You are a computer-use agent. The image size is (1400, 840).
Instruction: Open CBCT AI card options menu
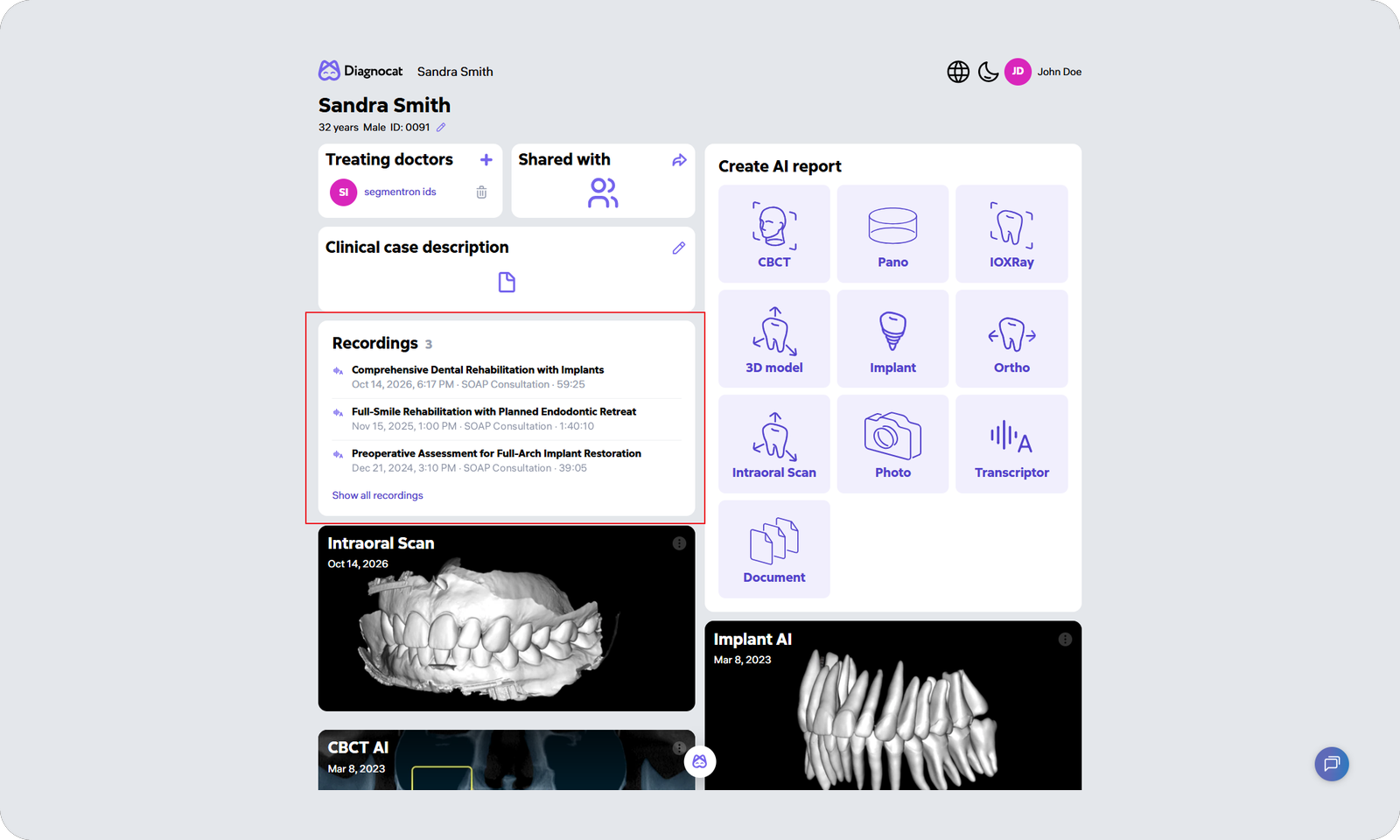[x=679, y=748]
